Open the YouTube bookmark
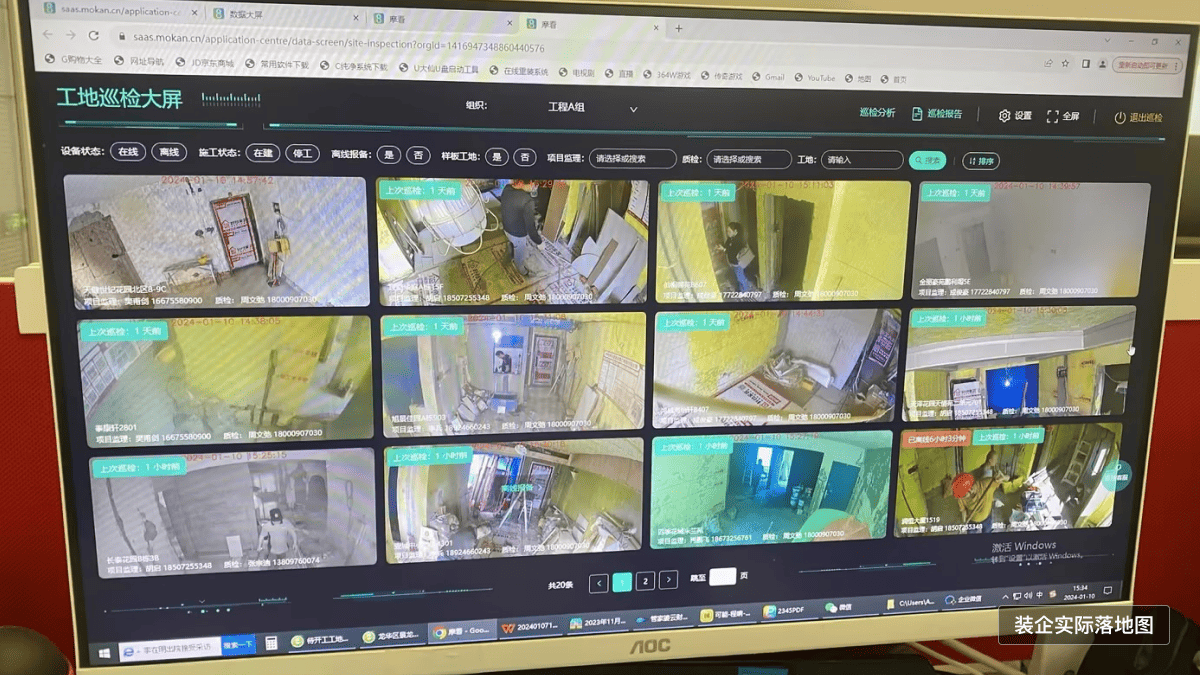 (815, 78)
